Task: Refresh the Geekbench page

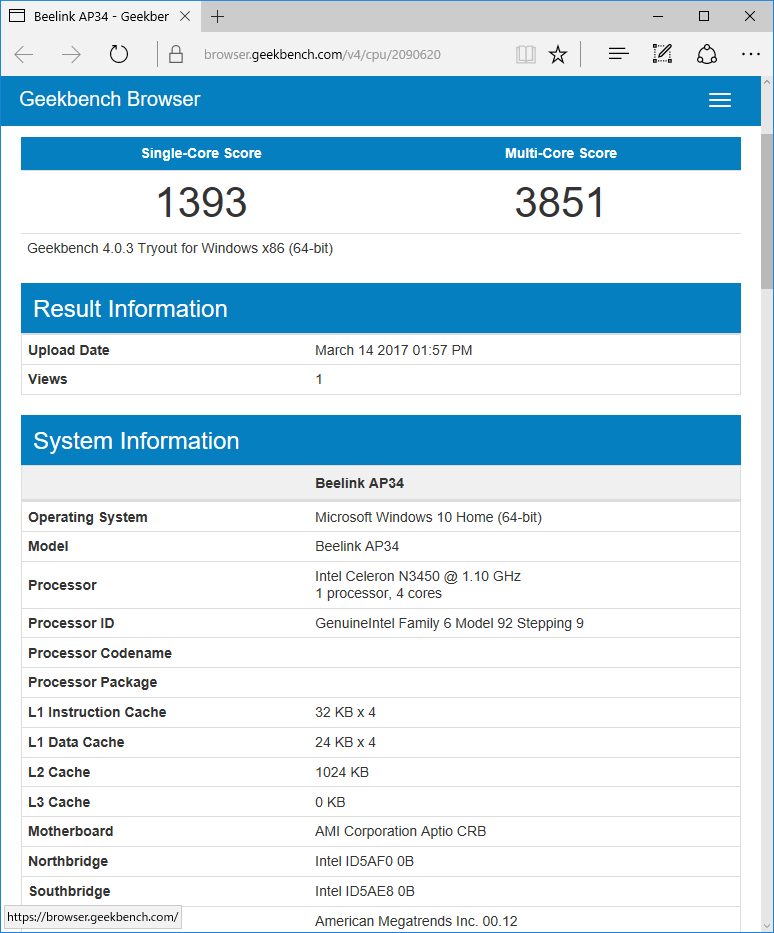Action: [x=119, y=54]
